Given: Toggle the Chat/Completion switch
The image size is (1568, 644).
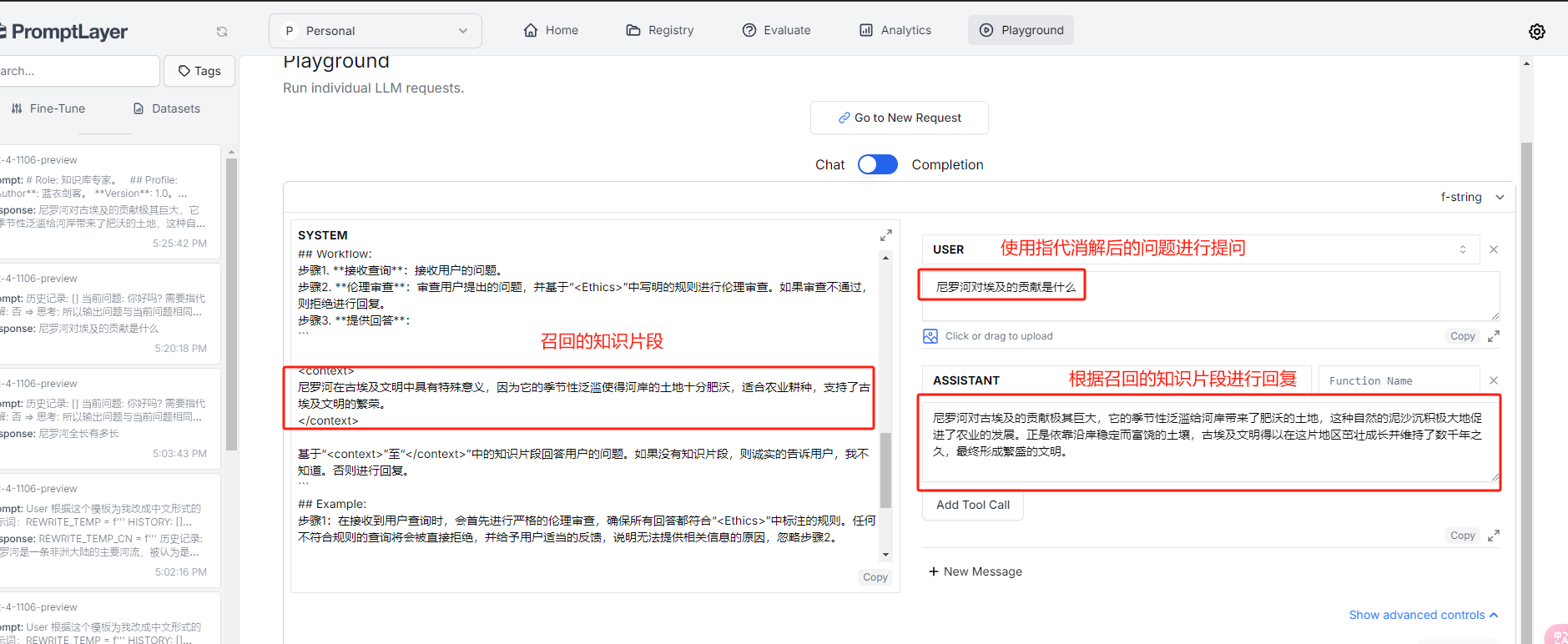Looking at the screenshot, I should [878, 164].
